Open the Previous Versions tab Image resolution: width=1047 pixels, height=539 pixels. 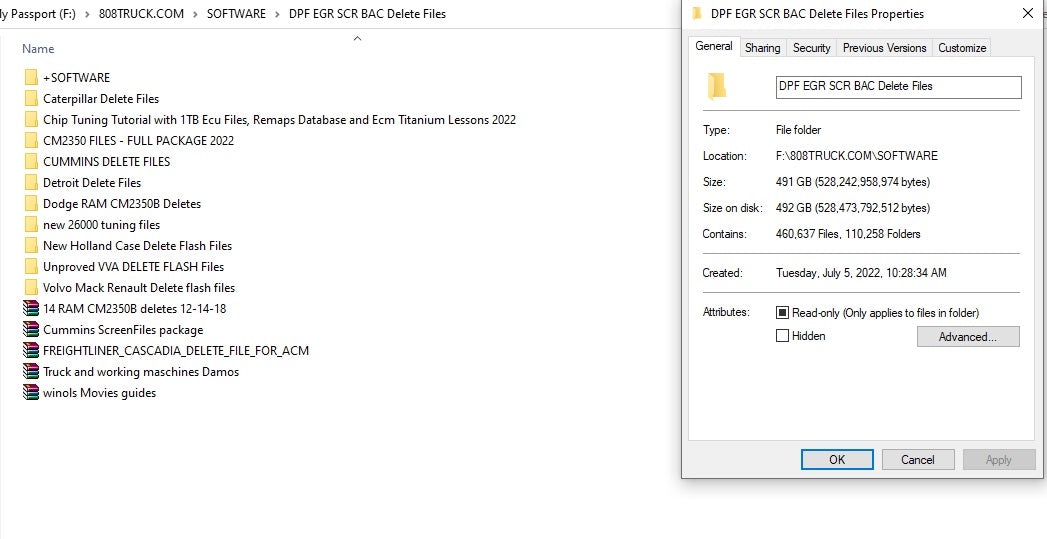(x=884, y=48)
